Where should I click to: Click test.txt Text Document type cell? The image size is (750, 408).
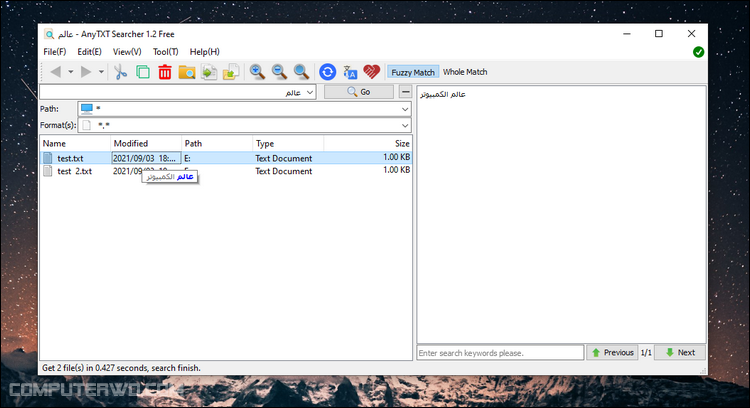pyautogui.click(x=284, y=158)
